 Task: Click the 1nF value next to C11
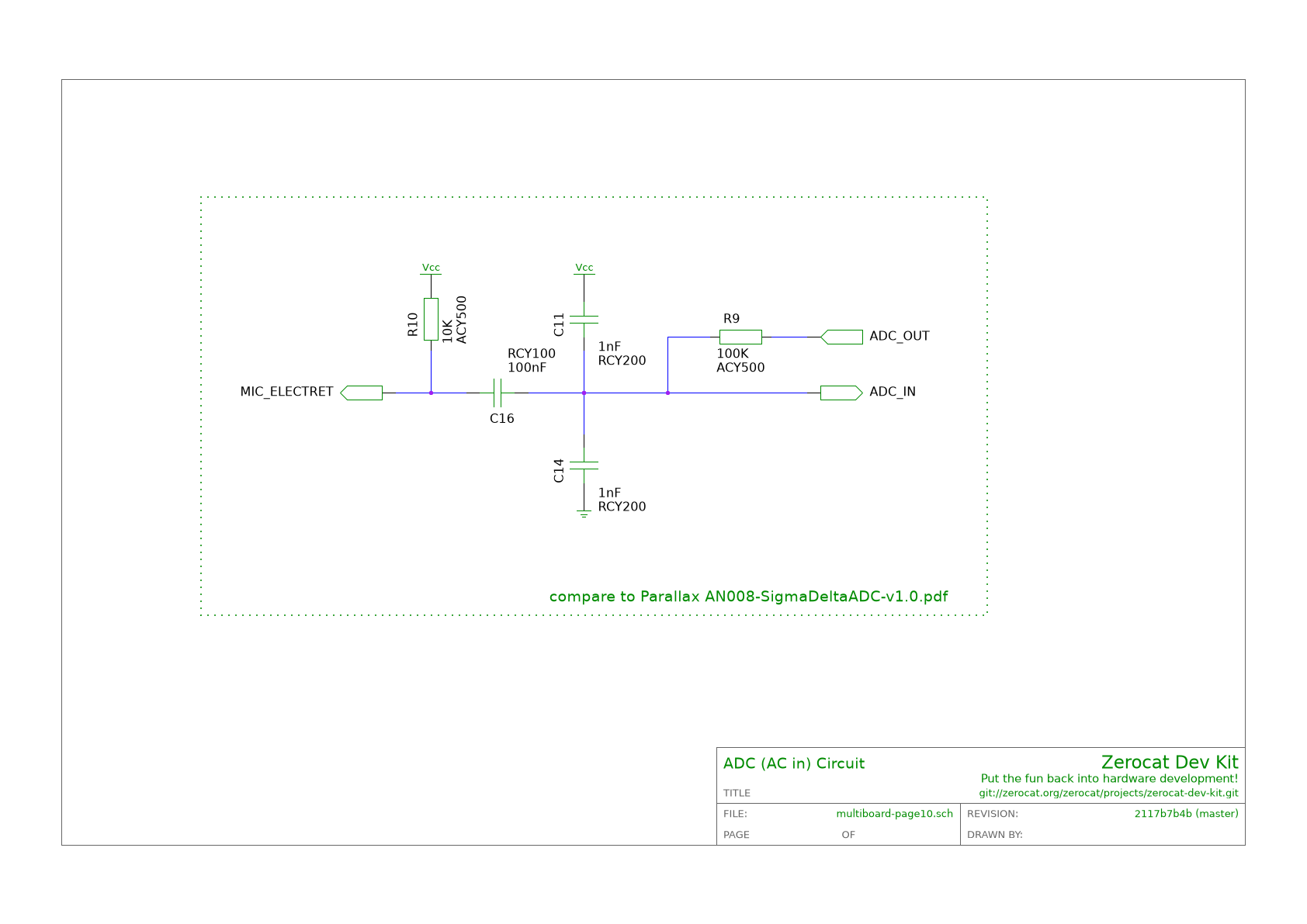609,347
